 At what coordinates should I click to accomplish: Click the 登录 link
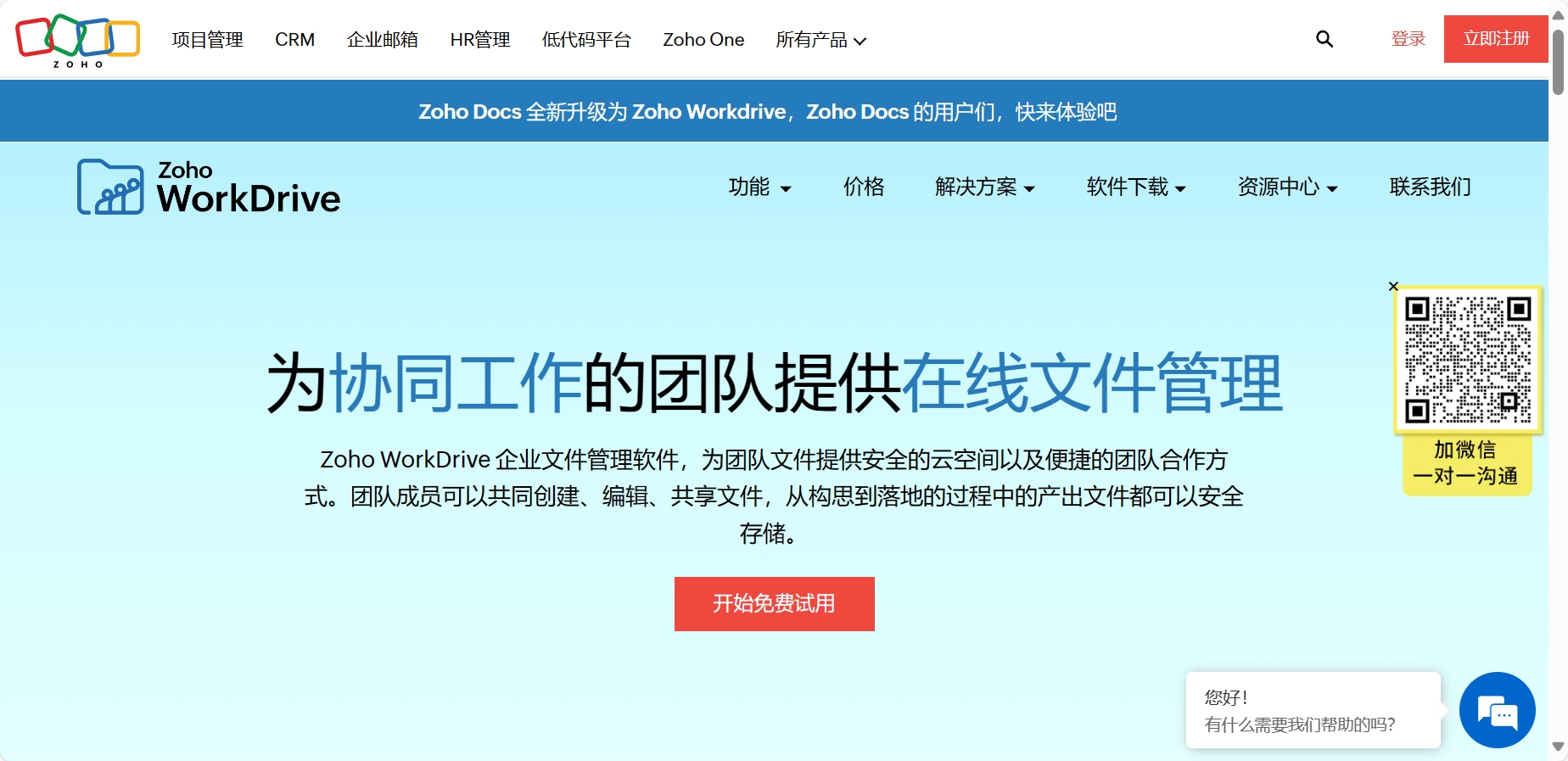(1408, 39)
